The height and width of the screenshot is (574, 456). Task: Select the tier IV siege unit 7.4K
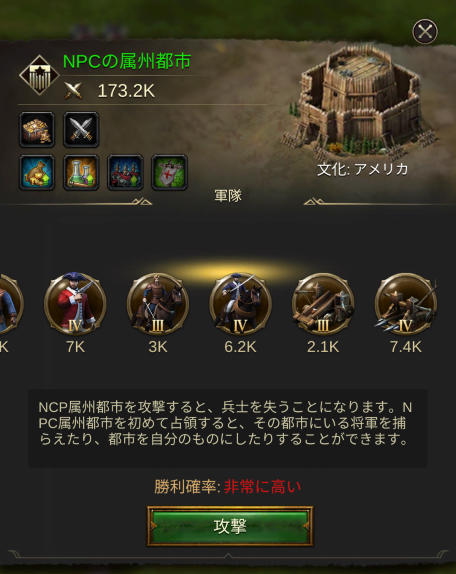405,304
